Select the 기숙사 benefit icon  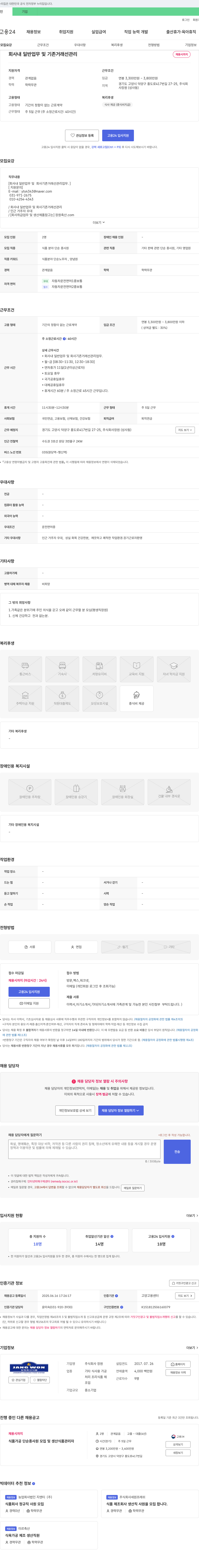tap(62, 669)
